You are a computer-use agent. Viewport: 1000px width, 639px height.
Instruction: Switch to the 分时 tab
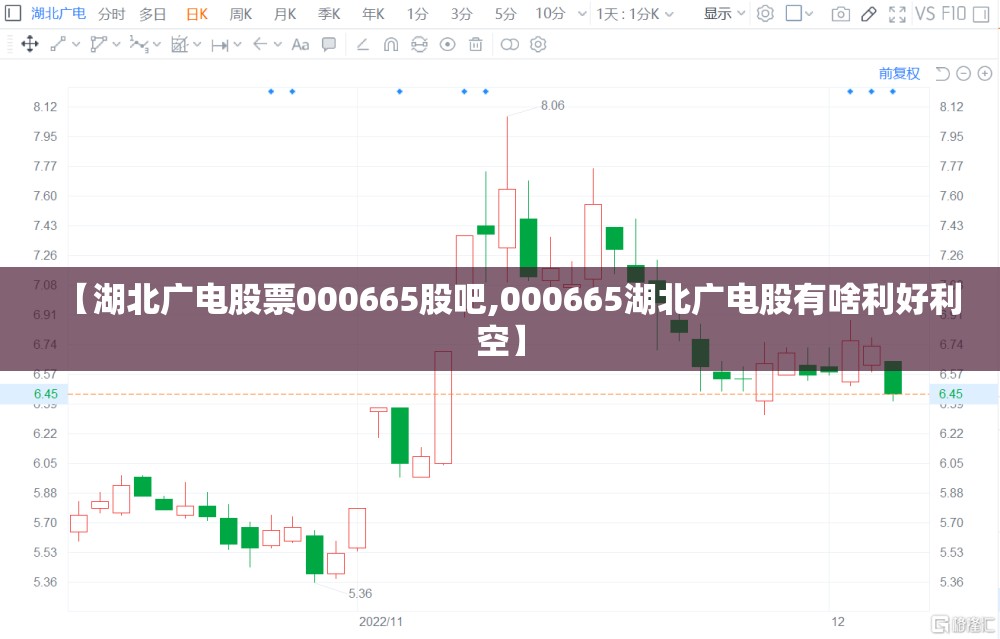[112, 14]
